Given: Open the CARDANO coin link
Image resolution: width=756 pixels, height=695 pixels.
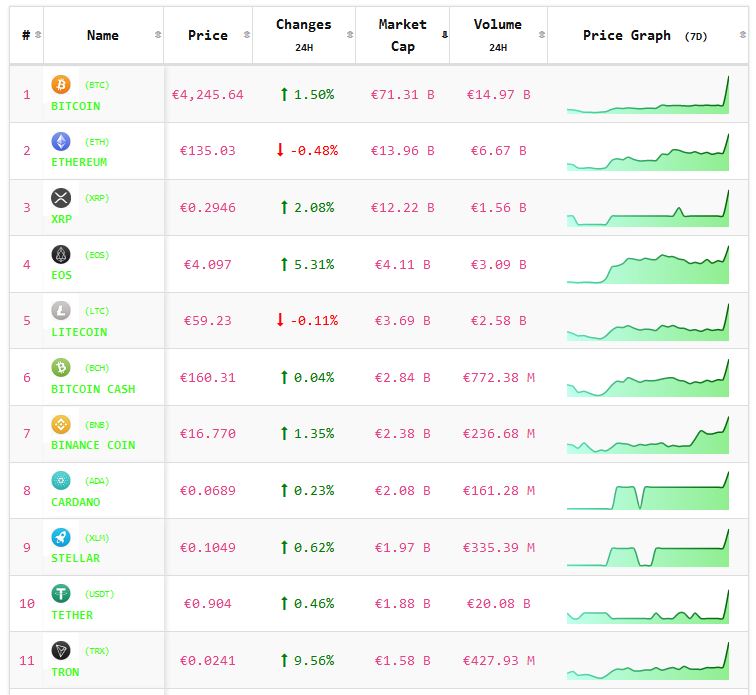Looking at the screenshot, I should pyautogui.click(x=76, y=502).
